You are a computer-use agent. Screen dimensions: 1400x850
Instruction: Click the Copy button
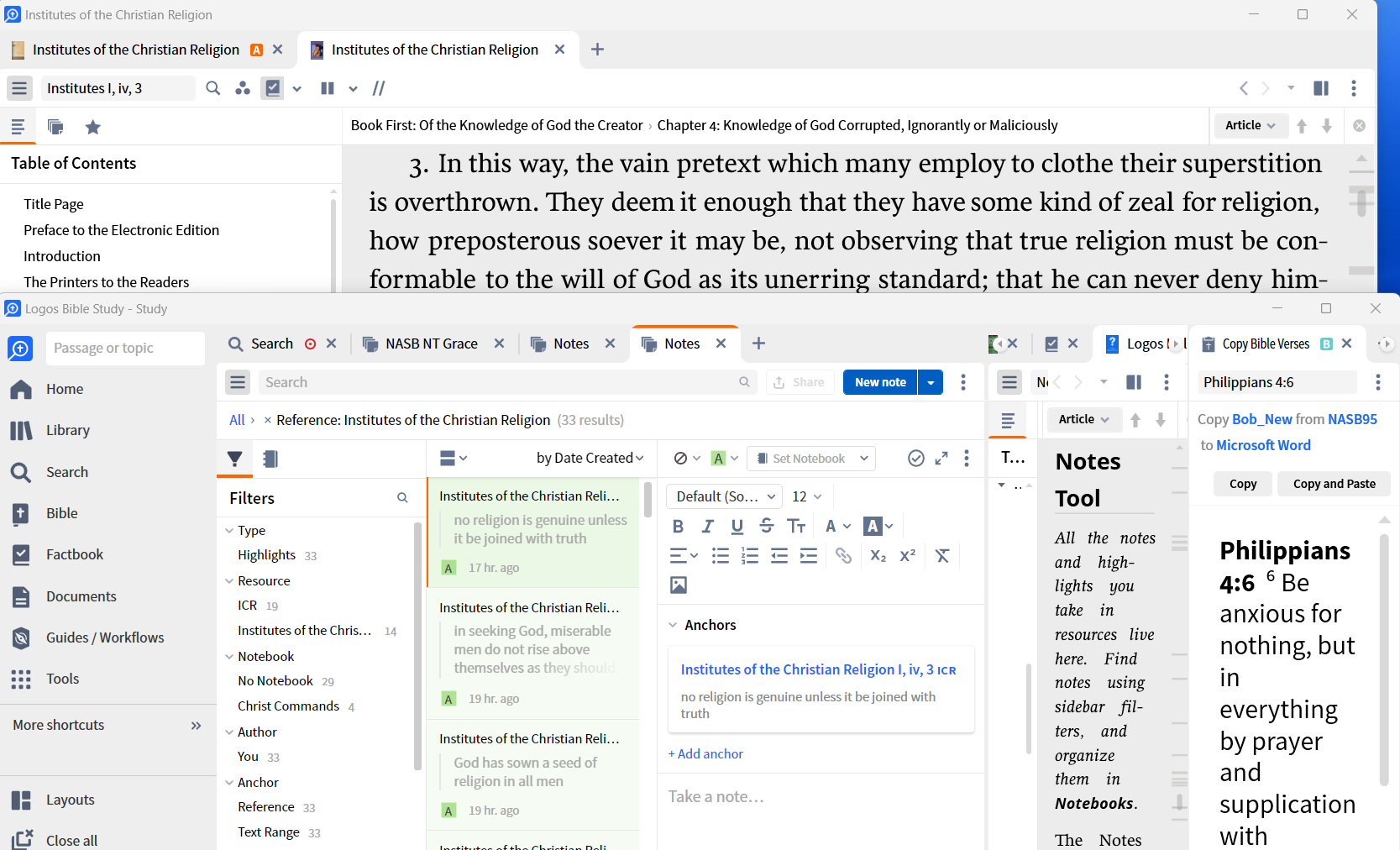coord(1243,484)
